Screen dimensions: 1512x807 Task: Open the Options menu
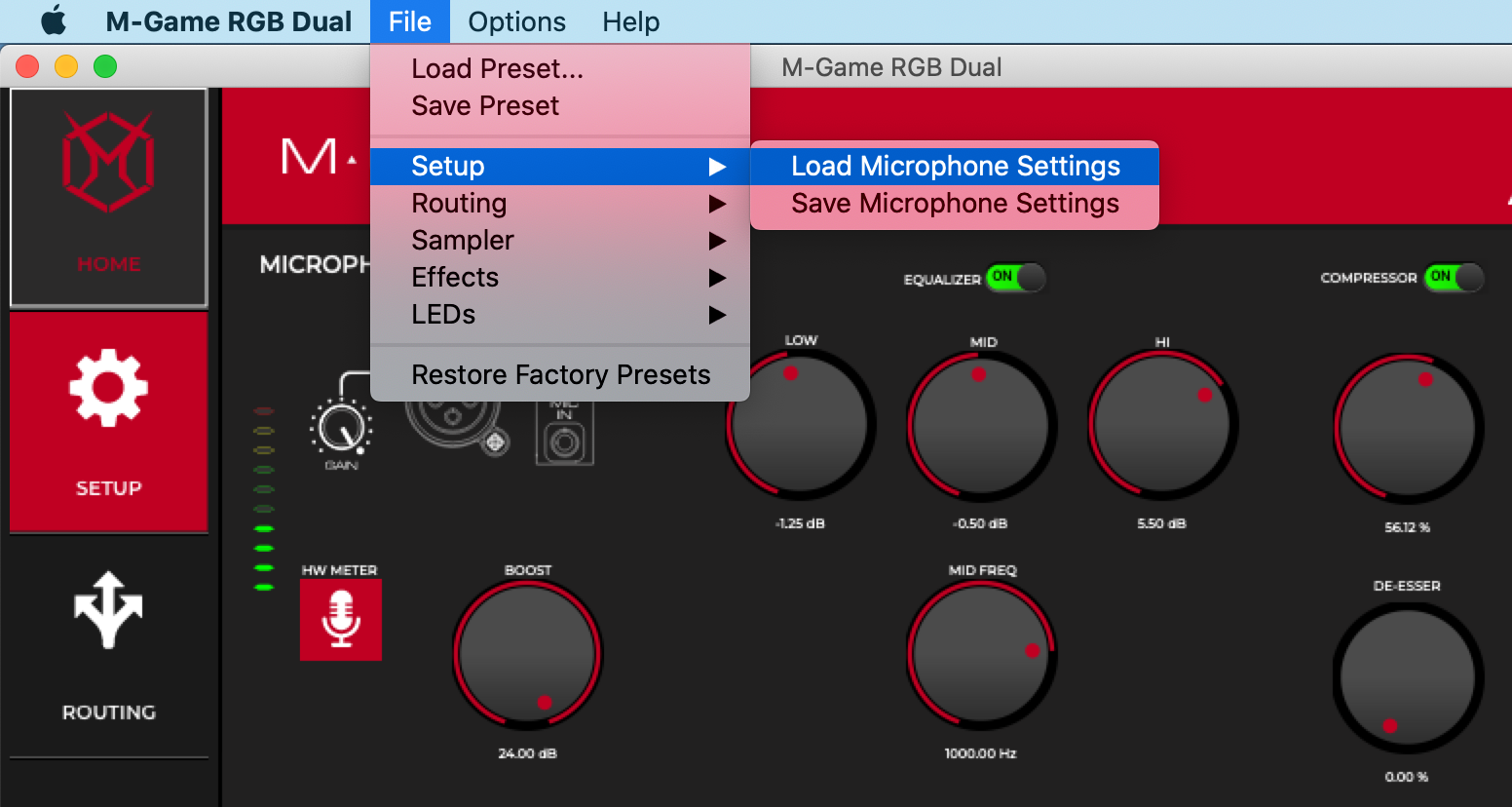516,21
